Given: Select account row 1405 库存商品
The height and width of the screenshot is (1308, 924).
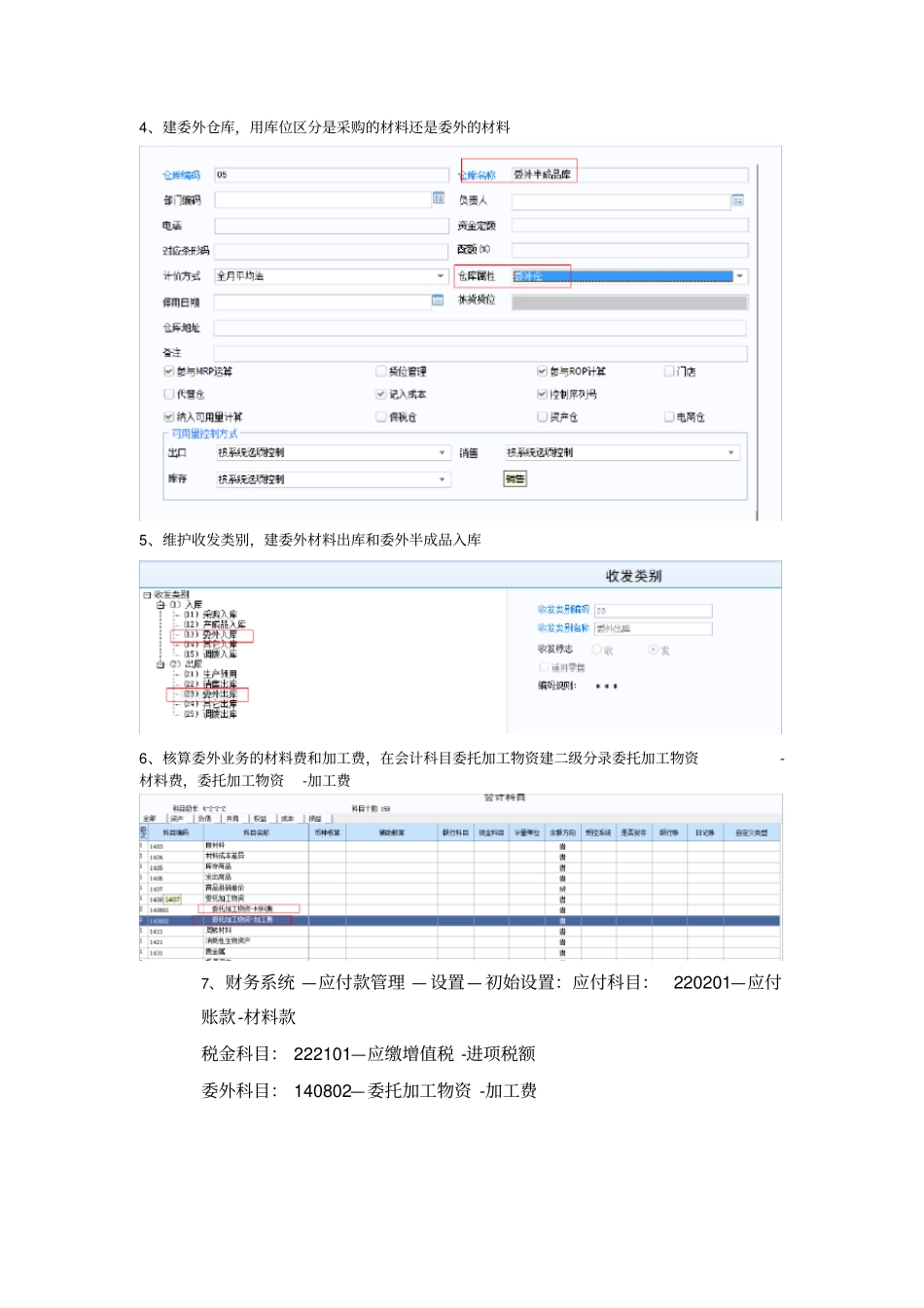Looking at the screenshot, I should pos(462,867).
